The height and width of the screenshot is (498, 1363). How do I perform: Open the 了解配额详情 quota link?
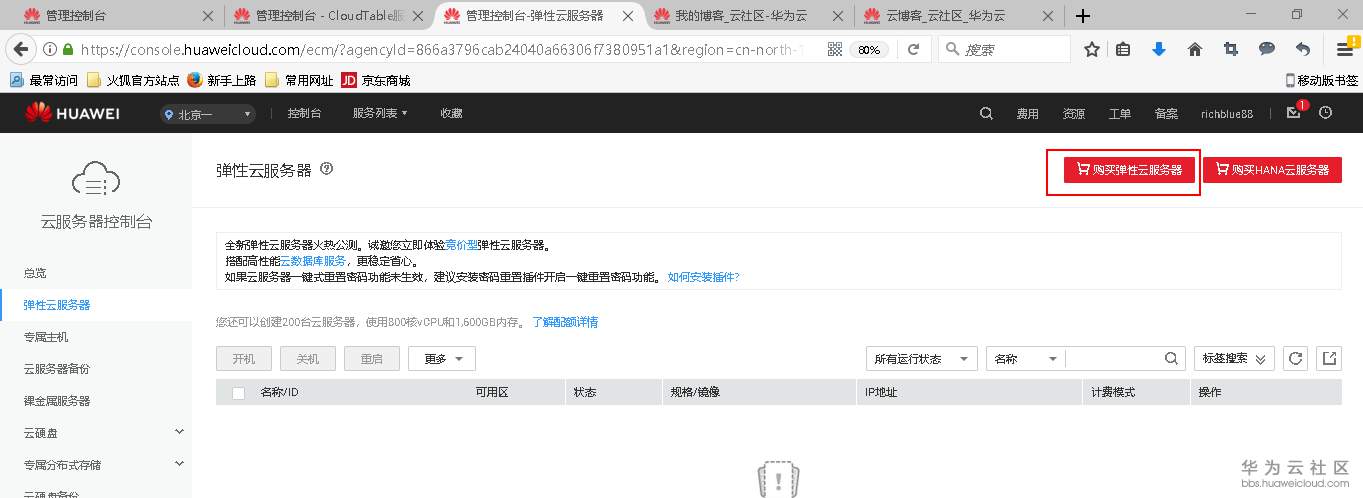[565, 322]
